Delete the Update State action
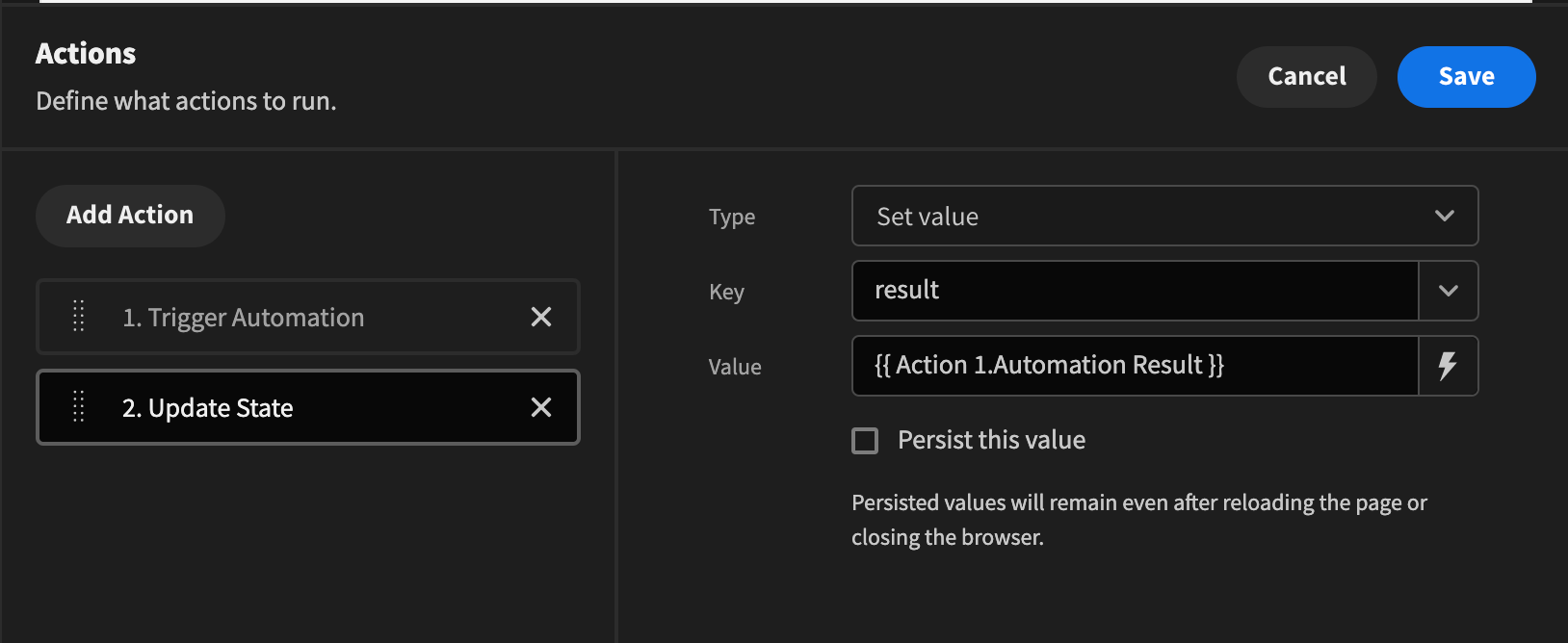1568x643 pixels. point(541,407)
